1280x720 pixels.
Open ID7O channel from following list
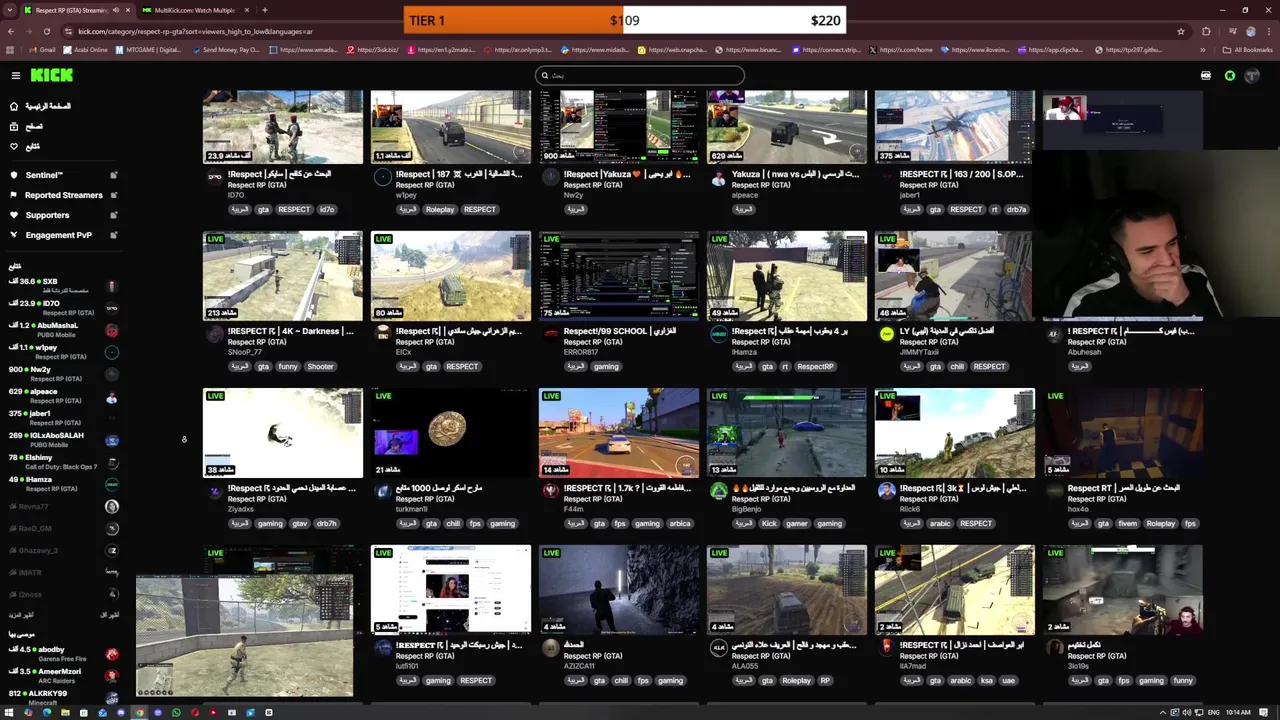[62, 307]
